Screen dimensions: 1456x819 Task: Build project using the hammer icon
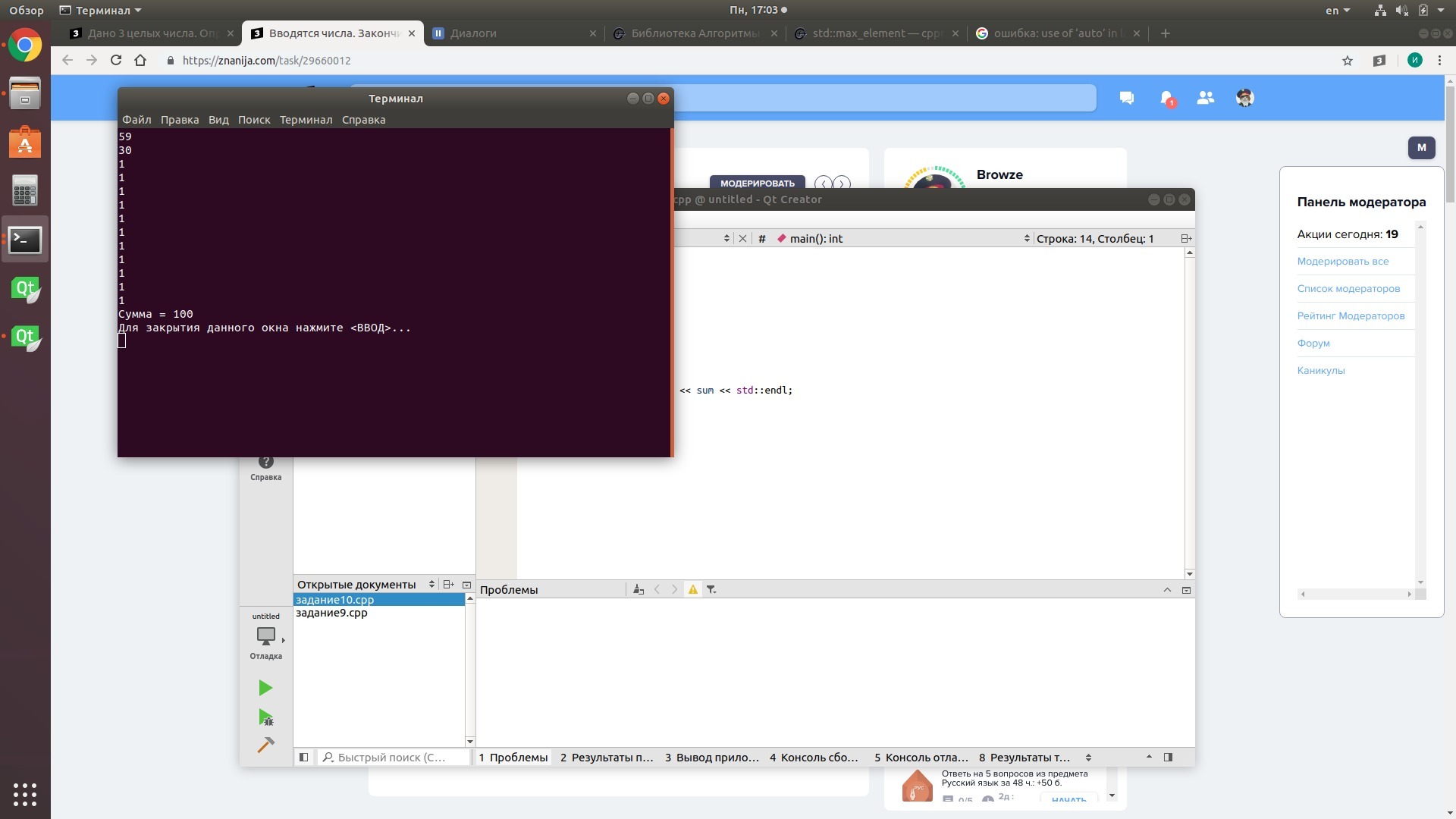[265, 745]
